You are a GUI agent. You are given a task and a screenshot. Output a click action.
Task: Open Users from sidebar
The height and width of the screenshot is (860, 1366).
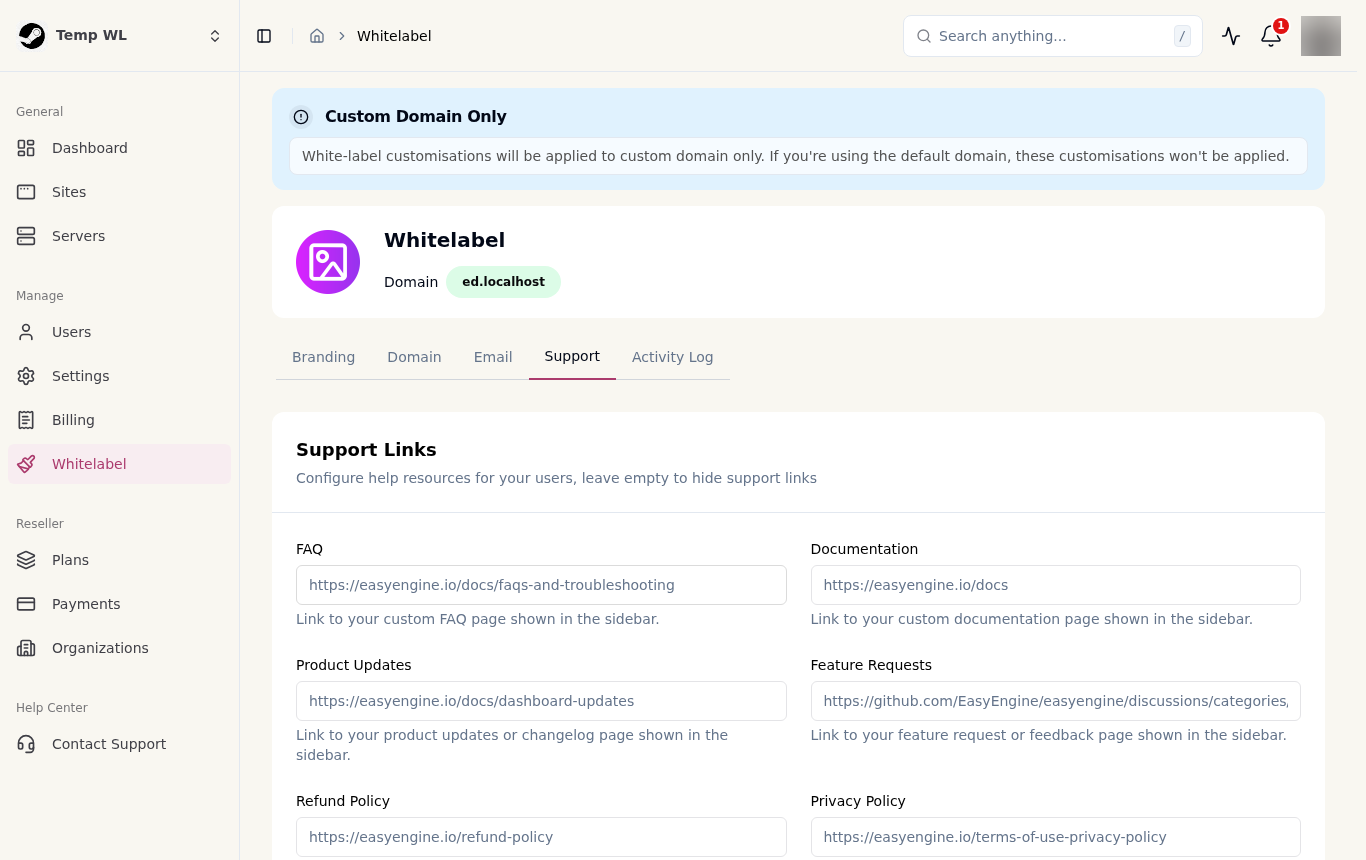point(120,332)
